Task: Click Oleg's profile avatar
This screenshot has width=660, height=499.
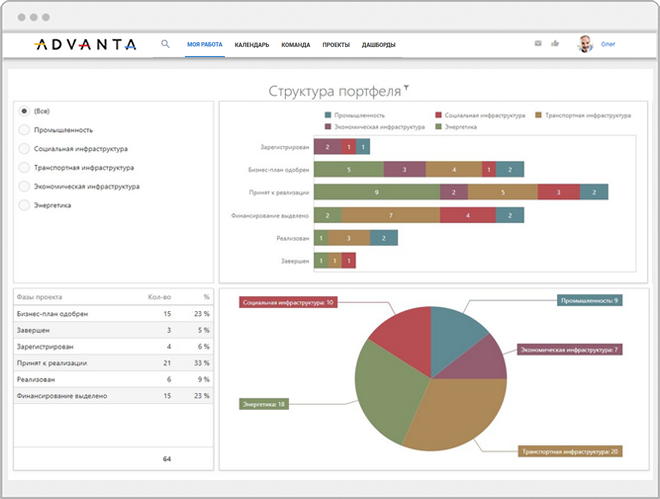Action: click(585, 44)
